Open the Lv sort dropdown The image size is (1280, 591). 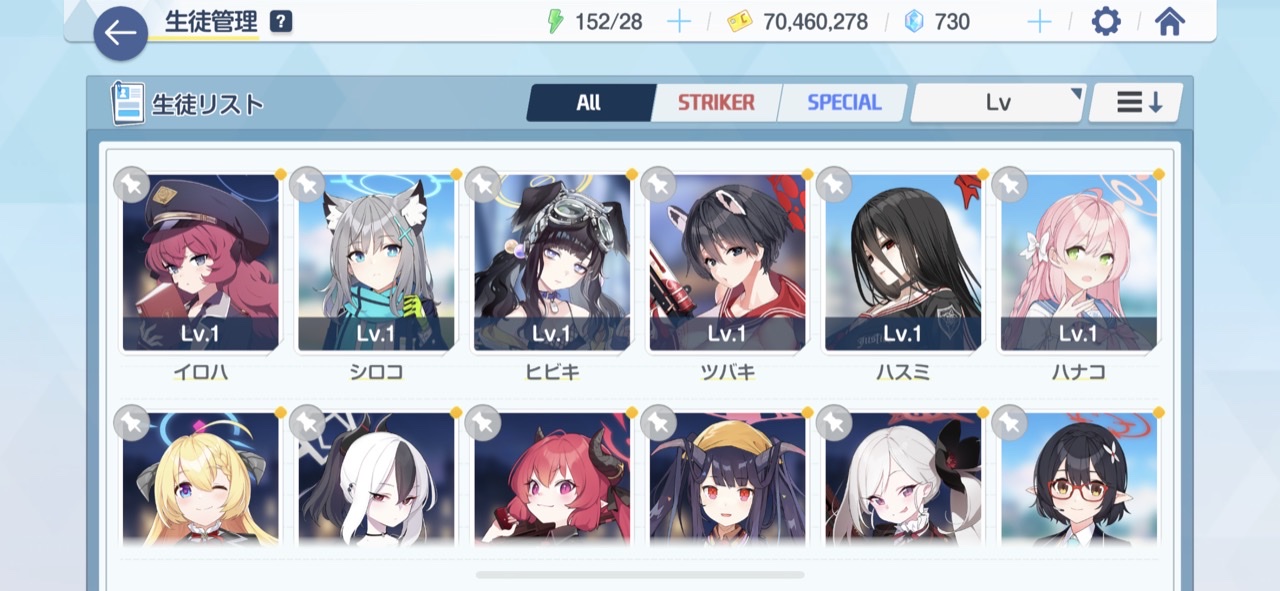998,102
